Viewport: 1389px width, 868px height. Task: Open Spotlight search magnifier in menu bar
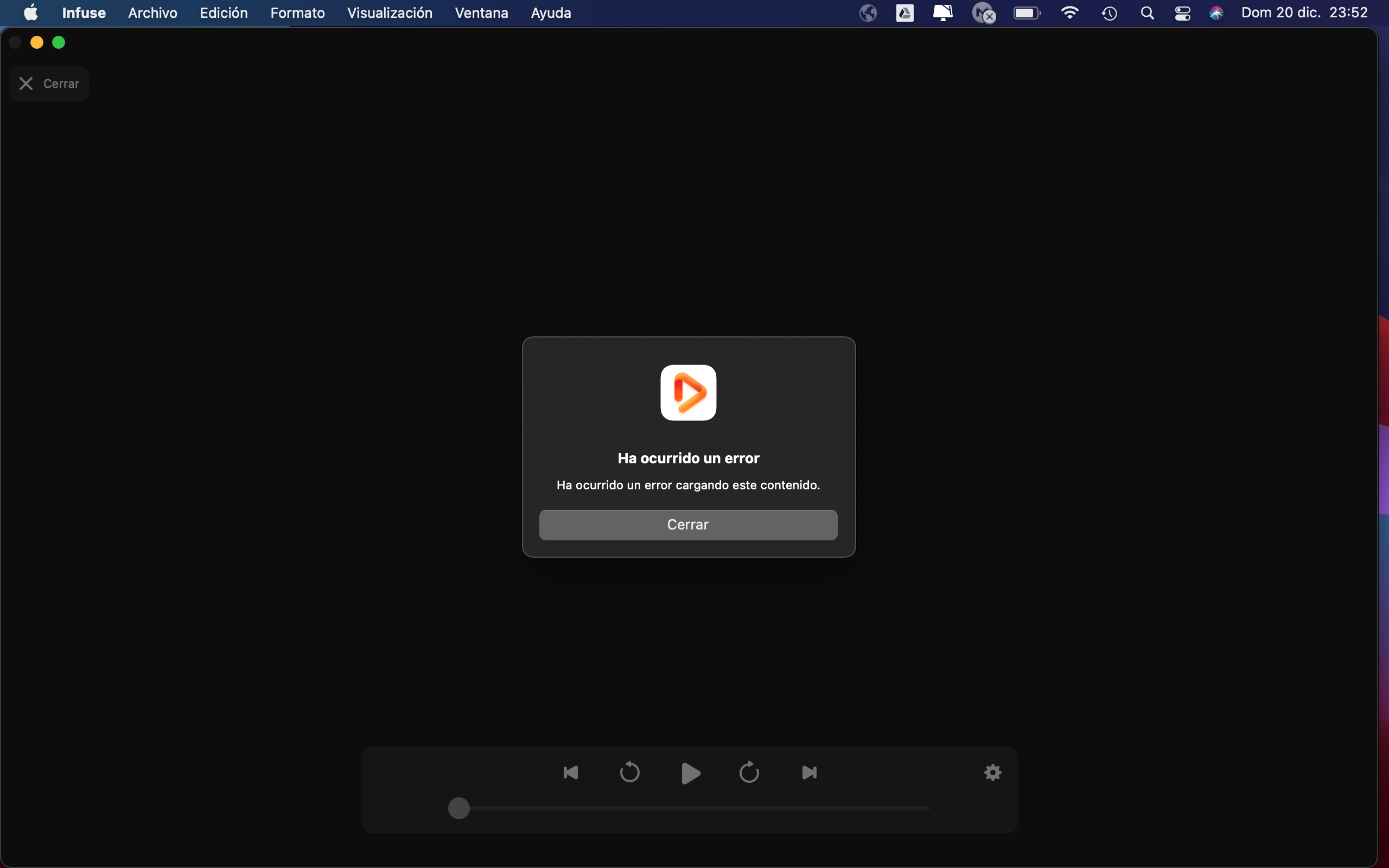pyautogui.click(x=1147, y=12)
